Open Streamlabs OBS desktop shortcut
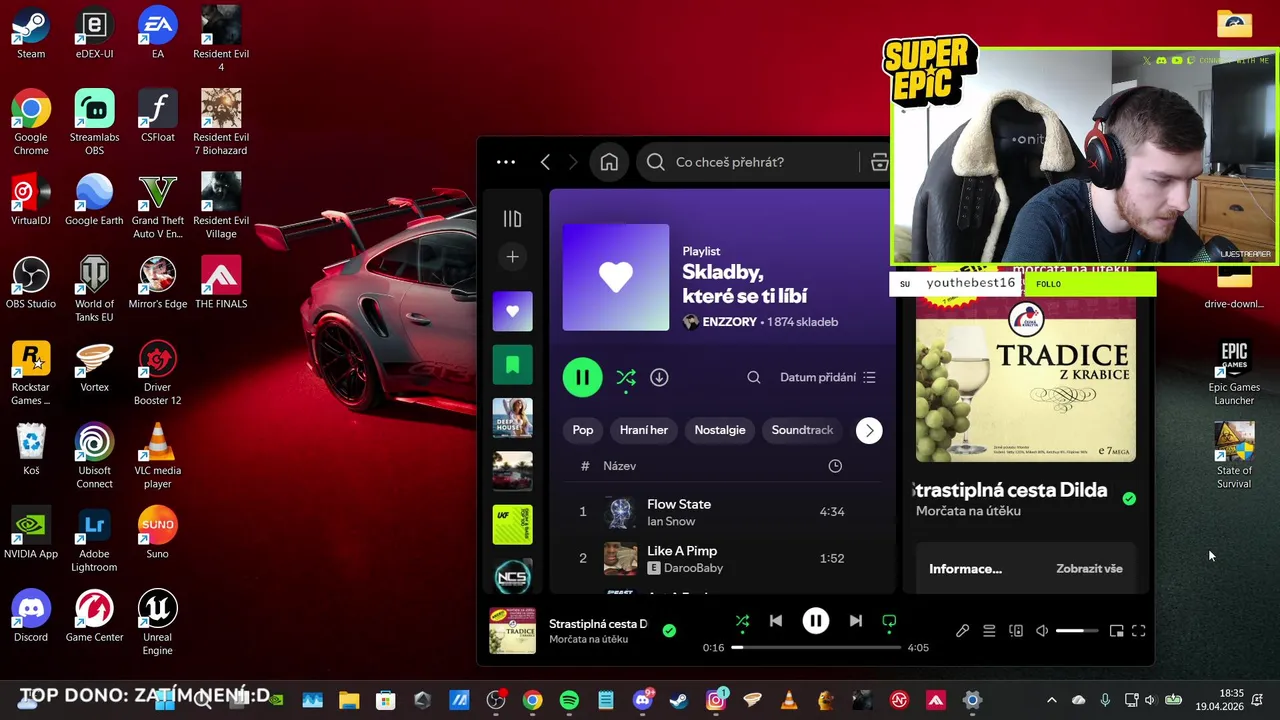The width and height of the screenshot is (1280, 720). tap(94, 123)
